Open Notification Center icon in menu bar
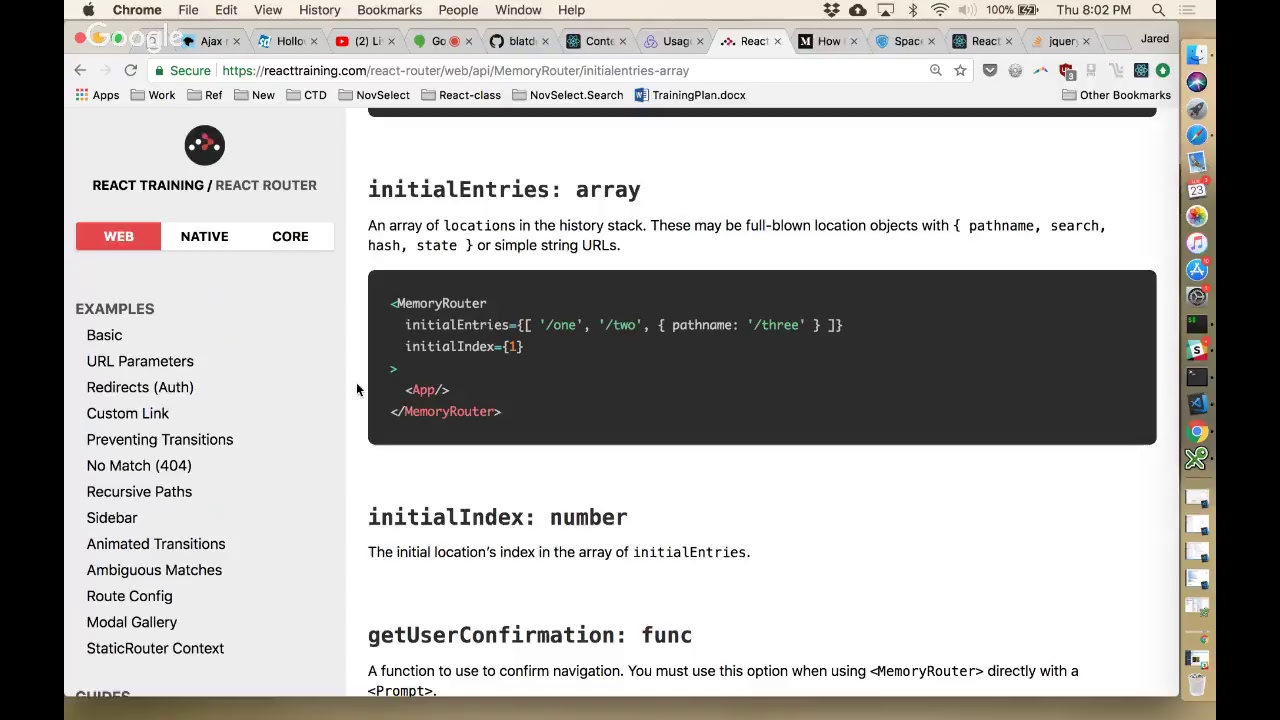This screenshot has height=720, width=1280. click(x=1187, y=10)
